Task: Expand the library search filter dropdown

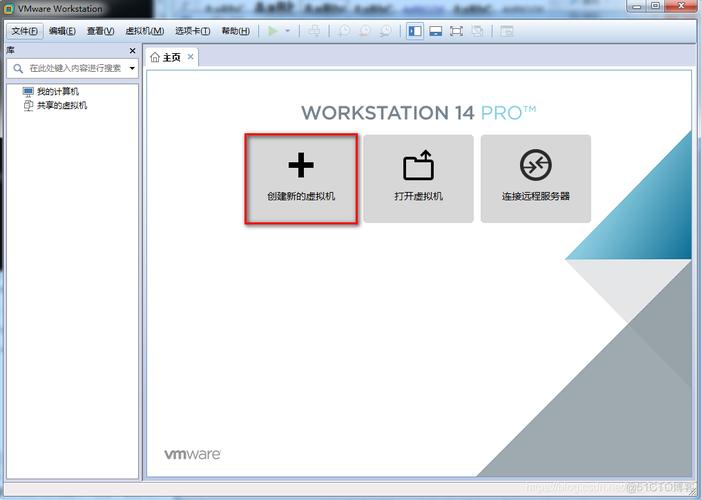Action: tap(132, 68)
